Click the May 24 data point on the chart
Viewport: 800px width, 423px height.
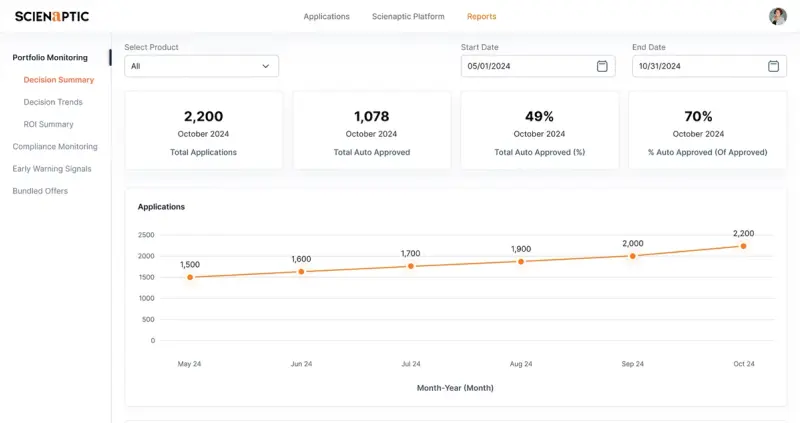[190, 277]
